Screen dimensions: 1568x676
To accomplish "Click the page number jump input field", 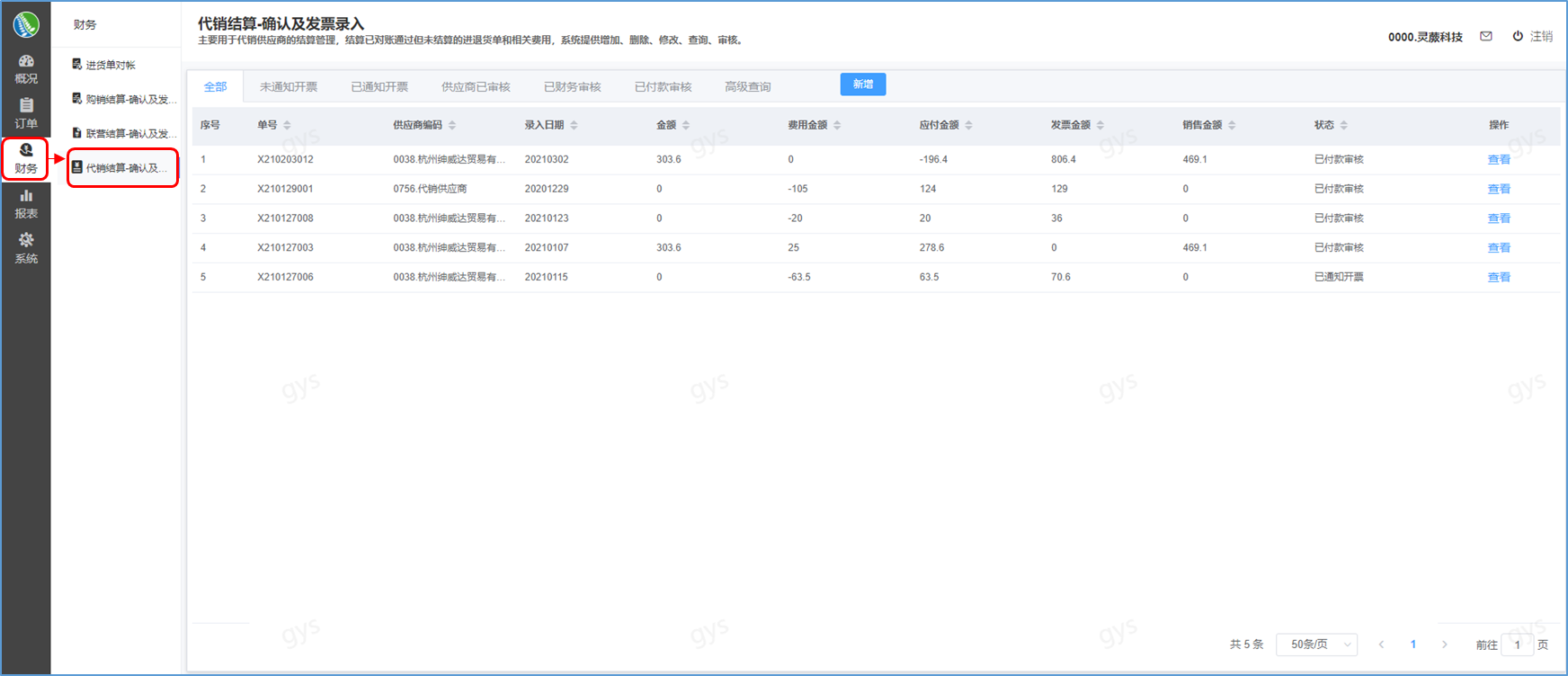I will (x=1518, y=645).
